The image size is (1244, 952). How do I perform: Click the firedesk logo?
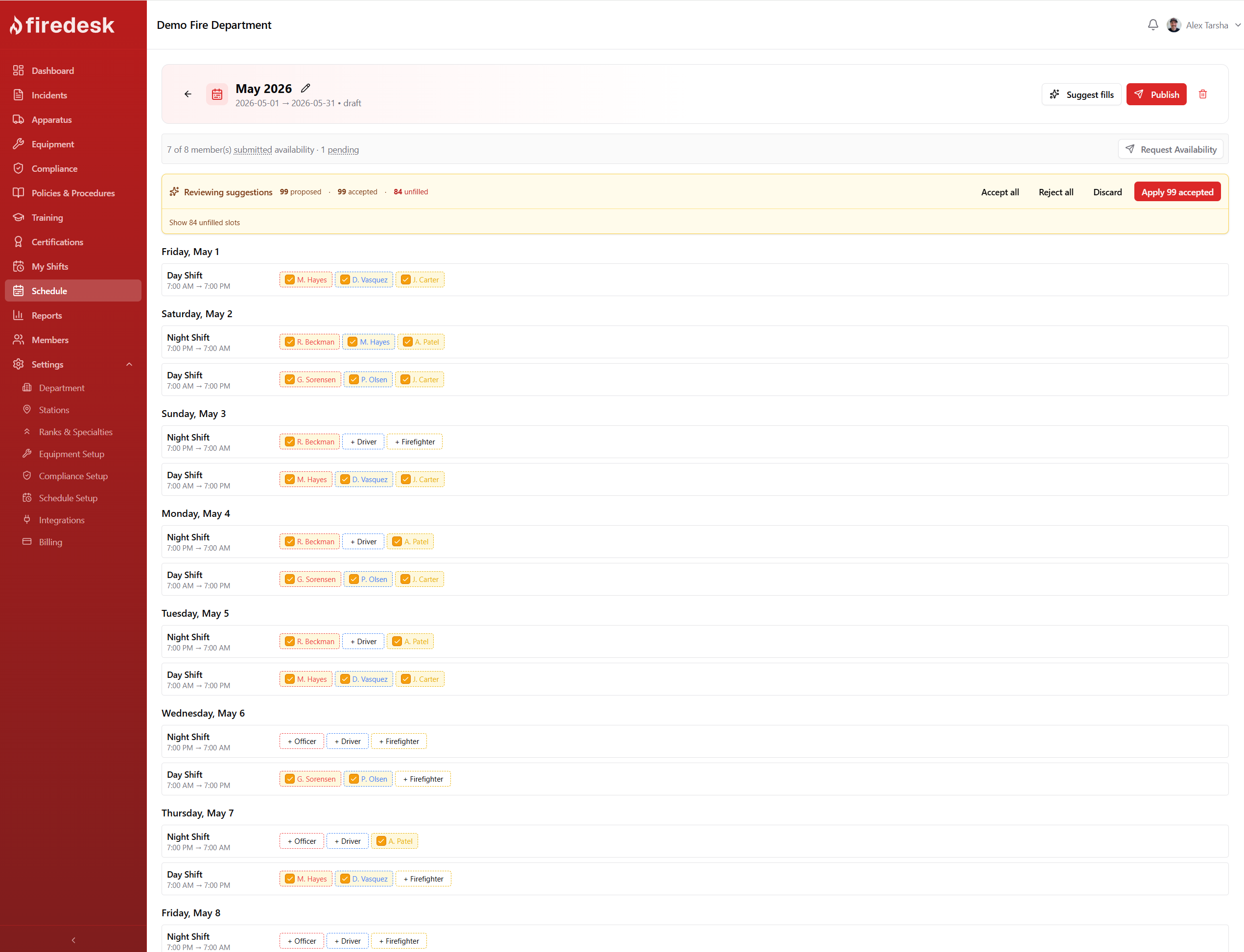coord(62,25)
